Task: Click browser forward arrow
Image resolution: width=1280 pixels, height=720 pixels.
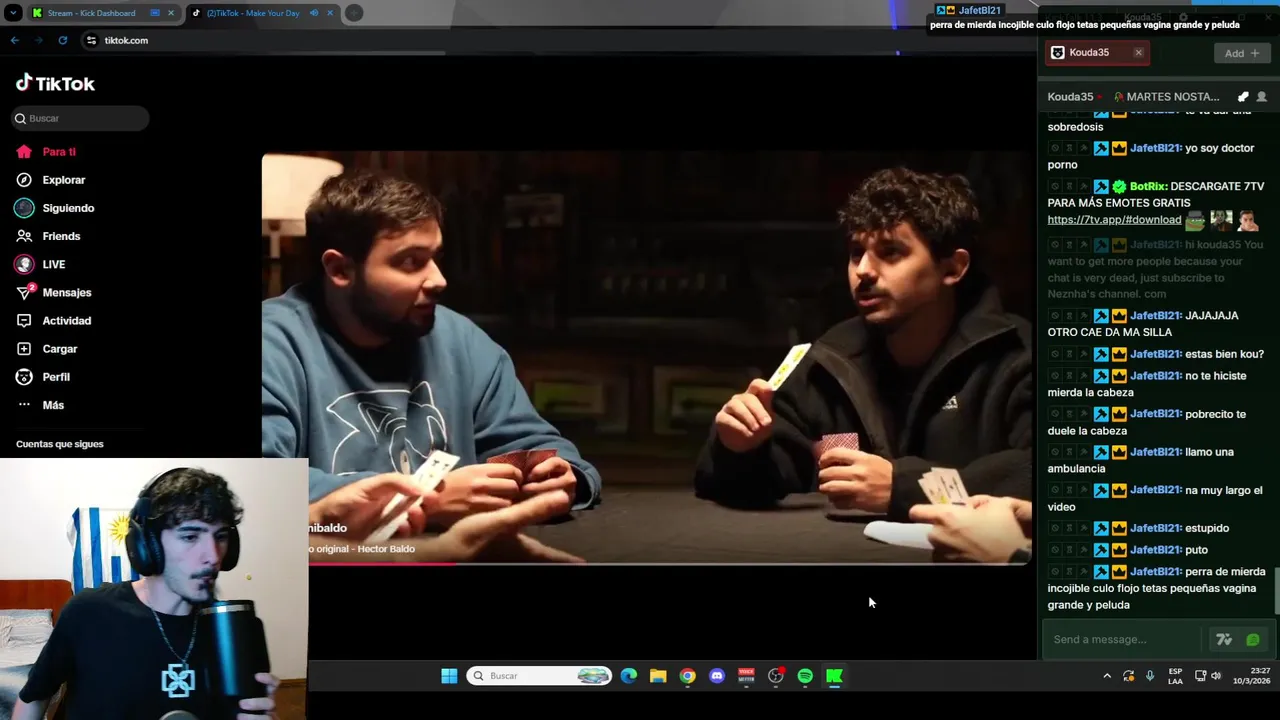Action: point(39,40)
